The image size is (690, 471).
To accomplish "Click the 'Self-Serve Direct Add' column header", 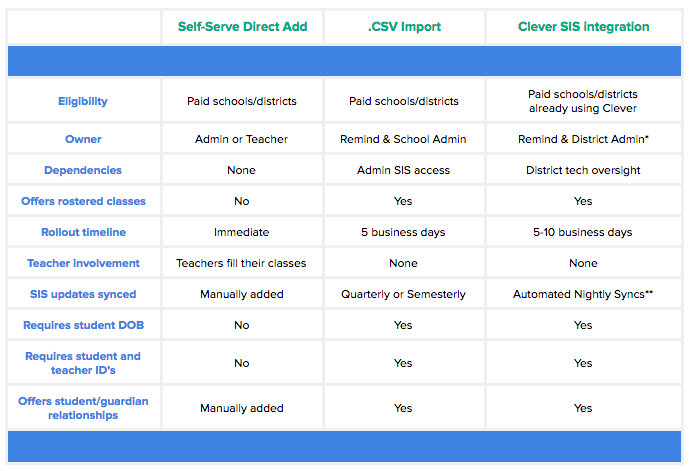I will click(242, 26).
